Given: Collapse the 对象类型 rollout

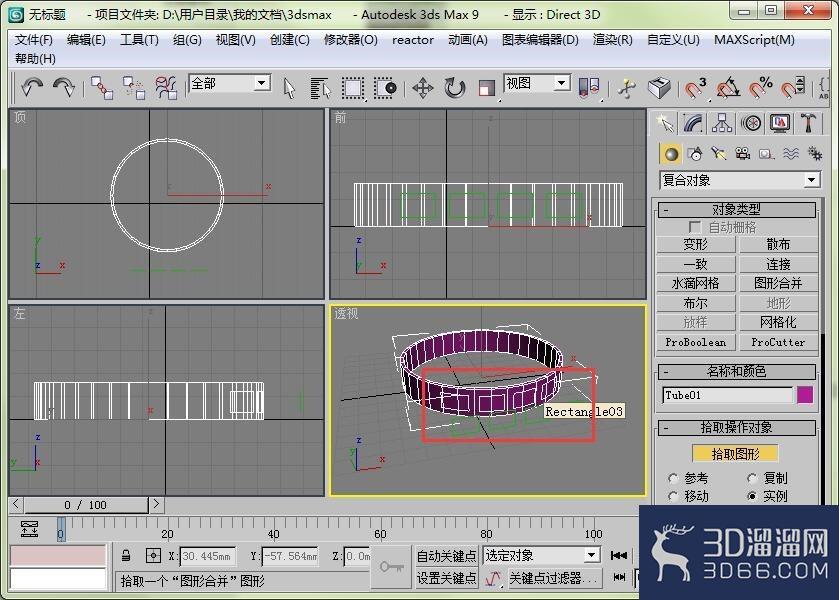Looking at the screenshot, I should point(737,209).
